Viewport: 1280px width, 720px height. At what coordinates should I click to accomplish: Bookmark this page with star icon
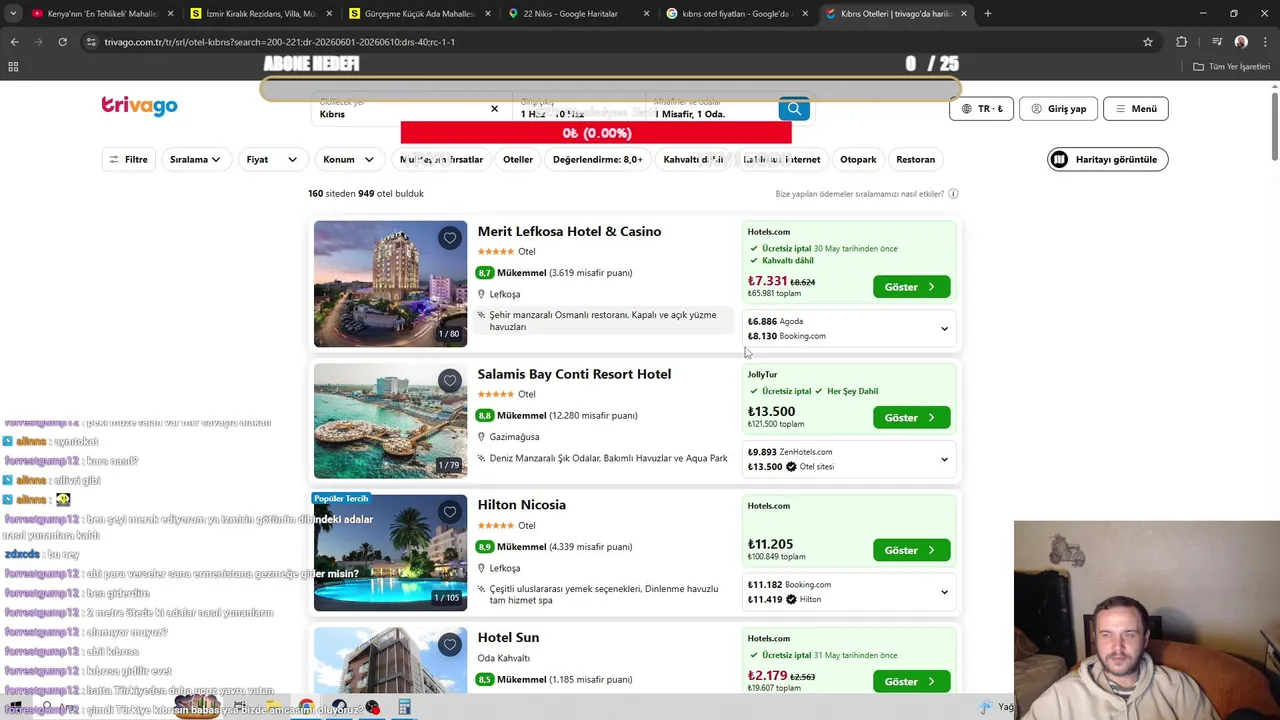(x=1148, y=42)
